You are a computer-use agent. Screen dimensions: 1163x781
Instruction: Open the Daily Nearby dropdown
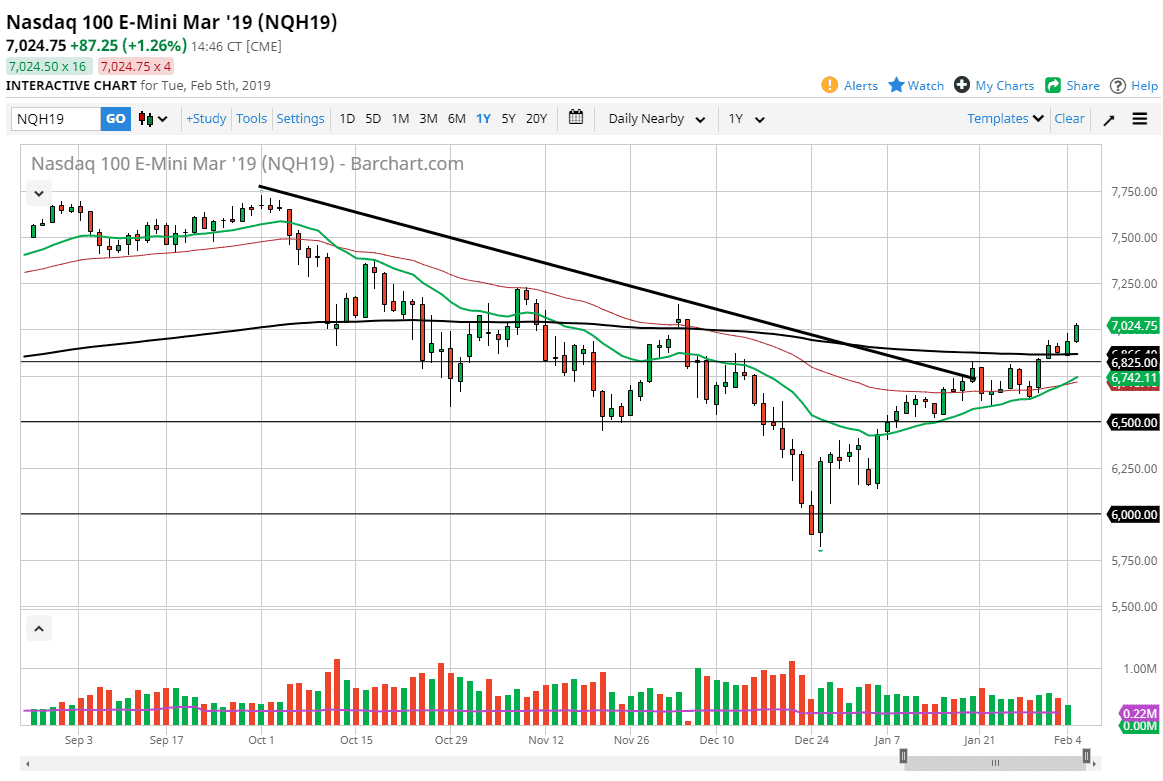(x=654, y=118)
